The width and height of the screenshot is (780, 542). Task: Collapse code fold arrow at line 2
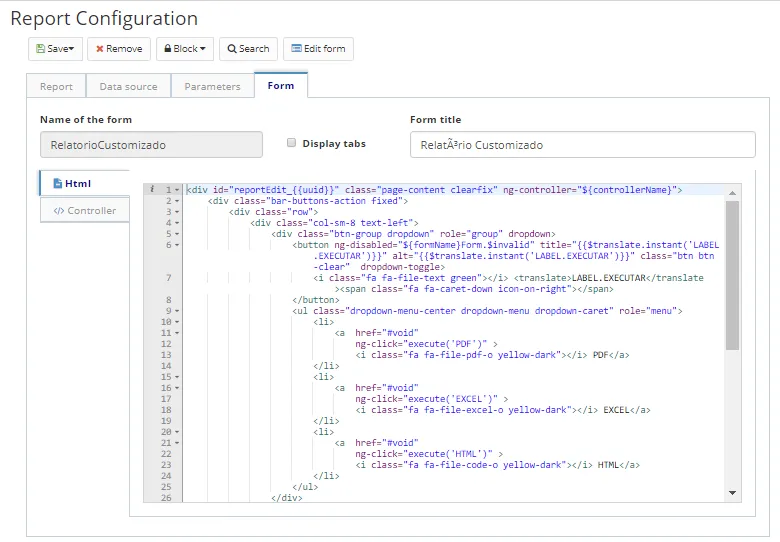point(177,201)
